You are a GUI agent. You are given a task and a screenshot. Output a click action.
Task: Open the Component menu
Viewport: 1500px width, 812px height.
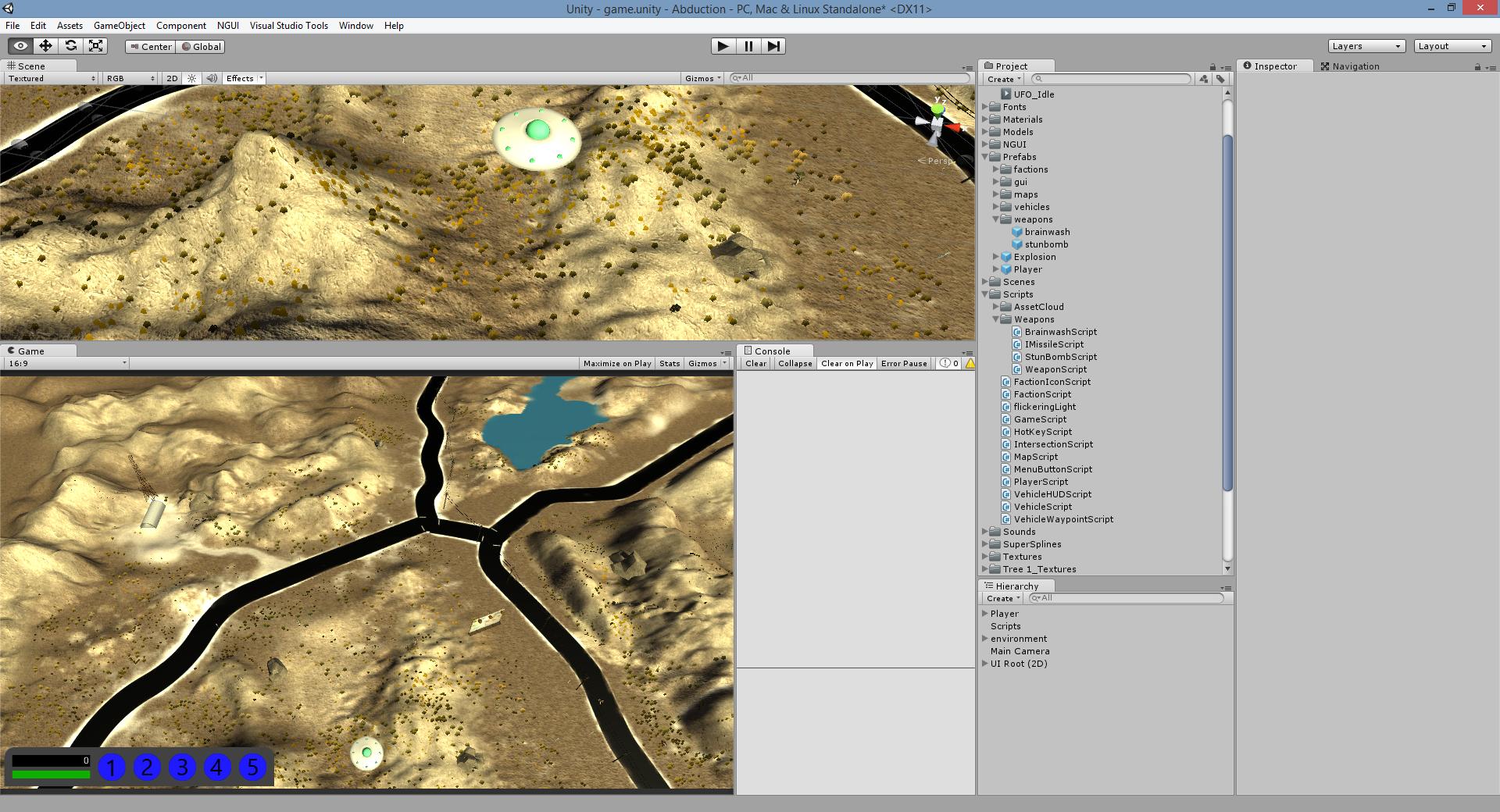[180, 26]
